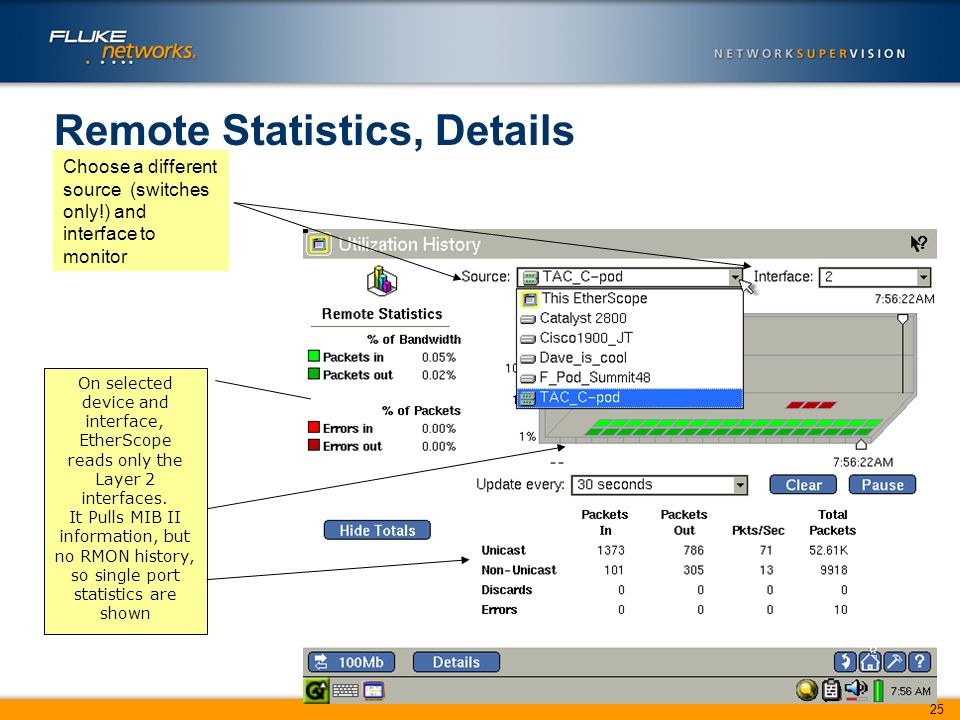Click the Remote Statistics bar chart icon
The image size is (960, 720).
pyautogui.click(x=382, y=282)
